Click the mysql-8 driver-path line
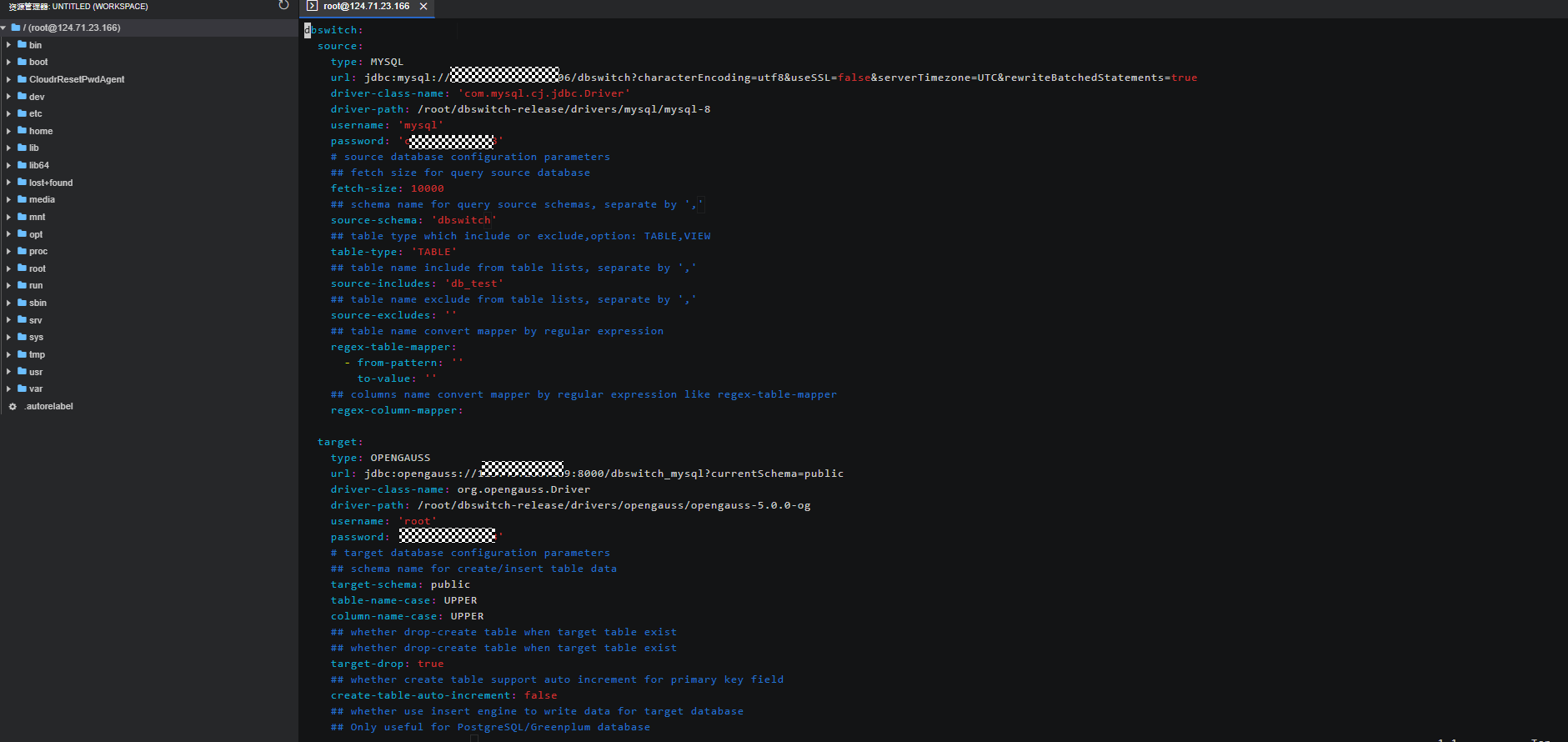 click(520, 109)
